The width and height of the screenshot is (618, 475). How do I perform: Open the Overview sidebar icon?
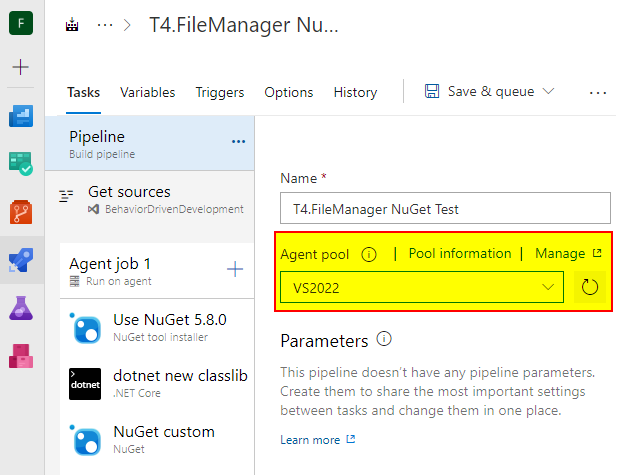coord(21,115)
